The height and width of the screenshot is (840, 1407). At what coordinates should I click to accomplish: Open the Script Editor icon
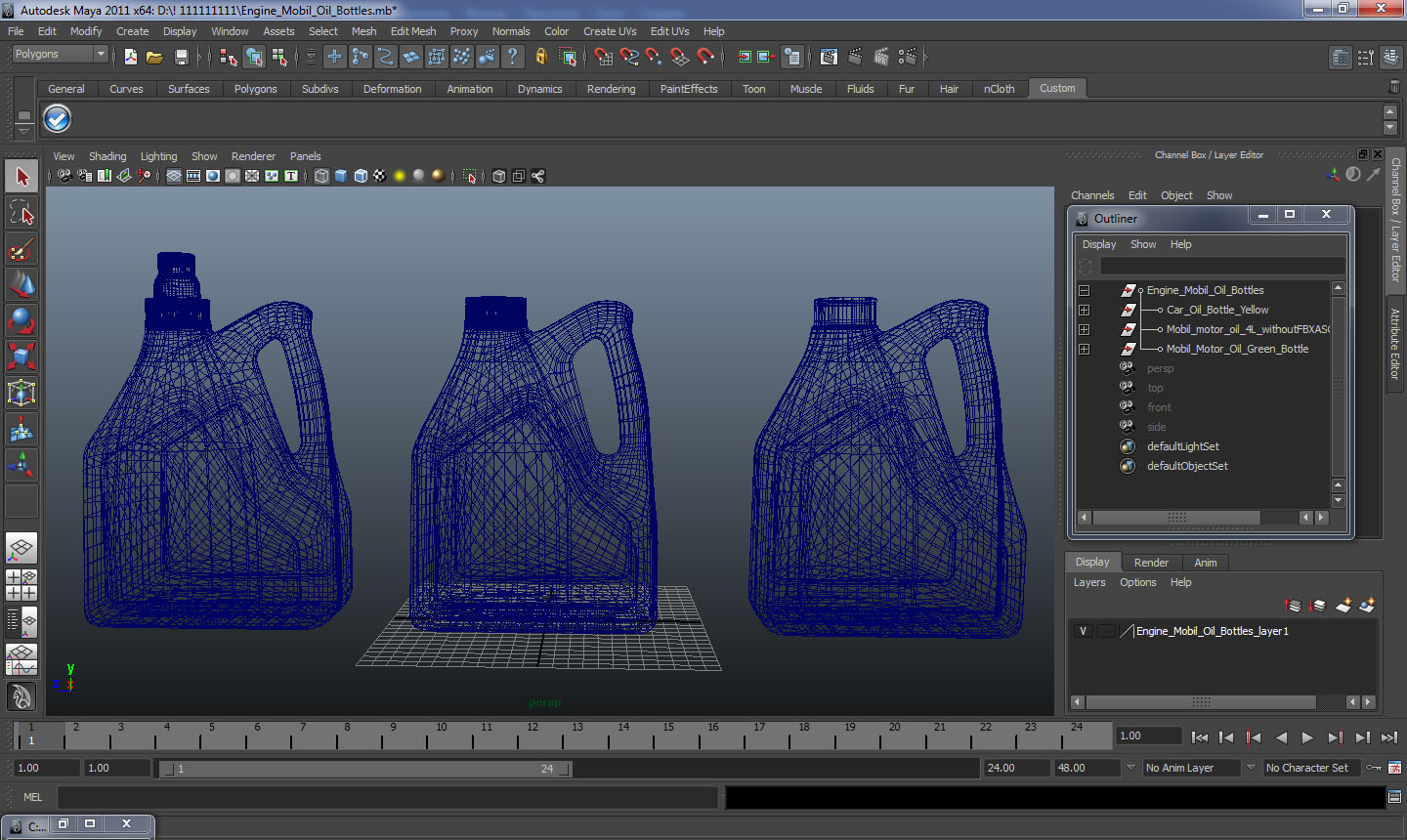tap(1395, 797)
